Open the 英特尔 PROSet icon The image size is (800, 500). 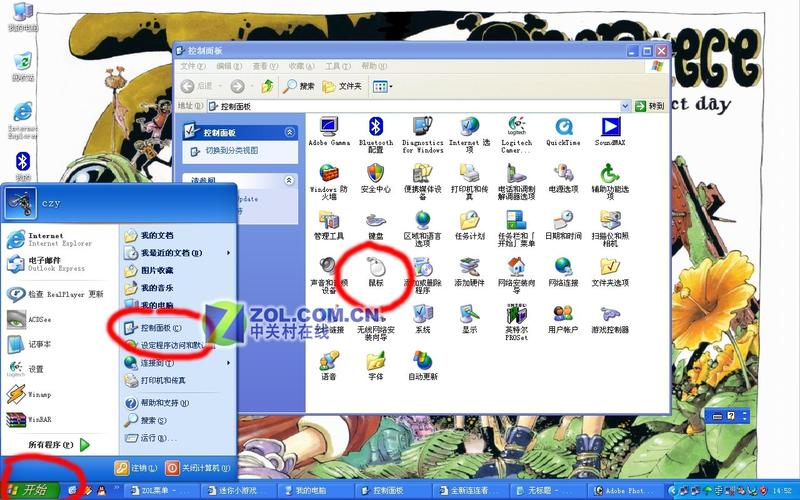coord(516,322)
